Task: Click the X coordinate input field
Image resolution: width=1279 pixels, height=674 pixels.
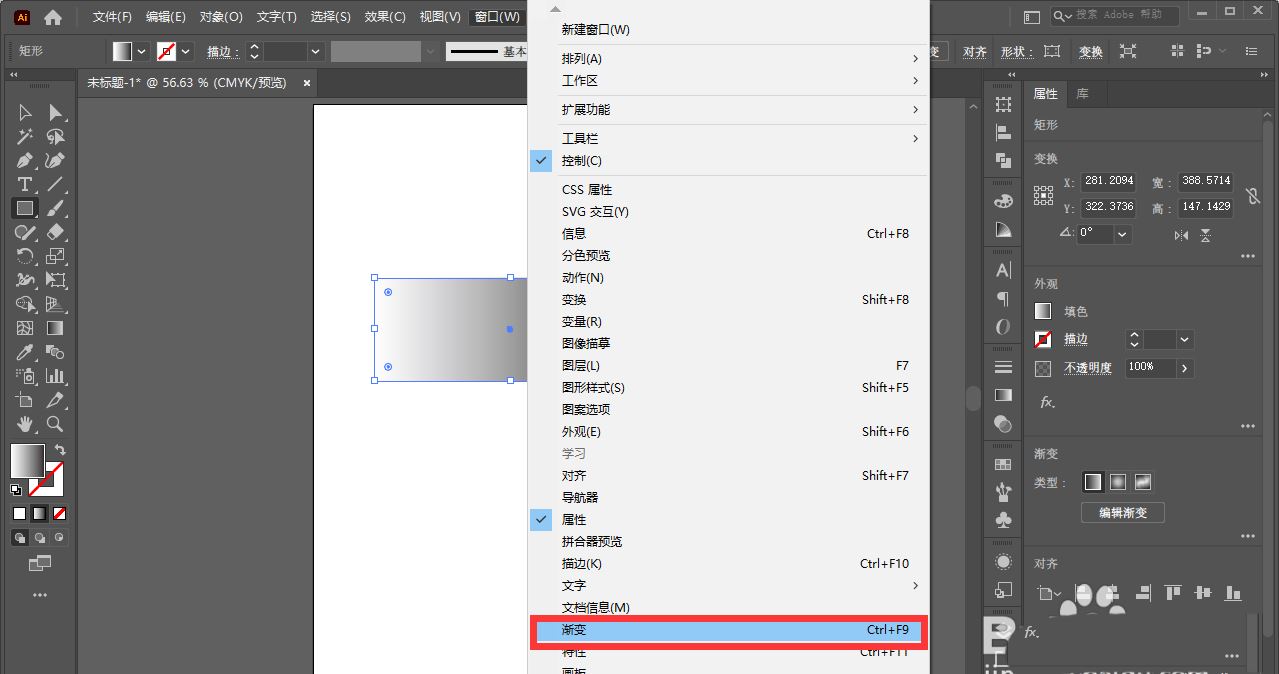Action: (x=1108, y=180)
